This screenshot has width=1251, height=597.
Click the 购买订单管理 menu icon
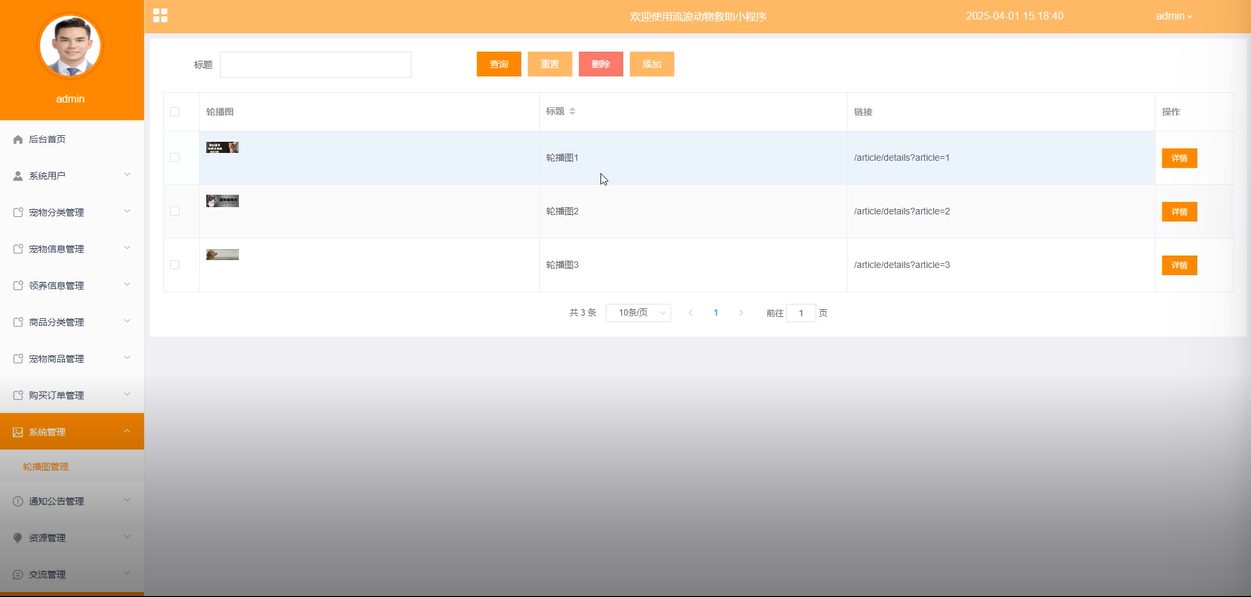point(18,395)
